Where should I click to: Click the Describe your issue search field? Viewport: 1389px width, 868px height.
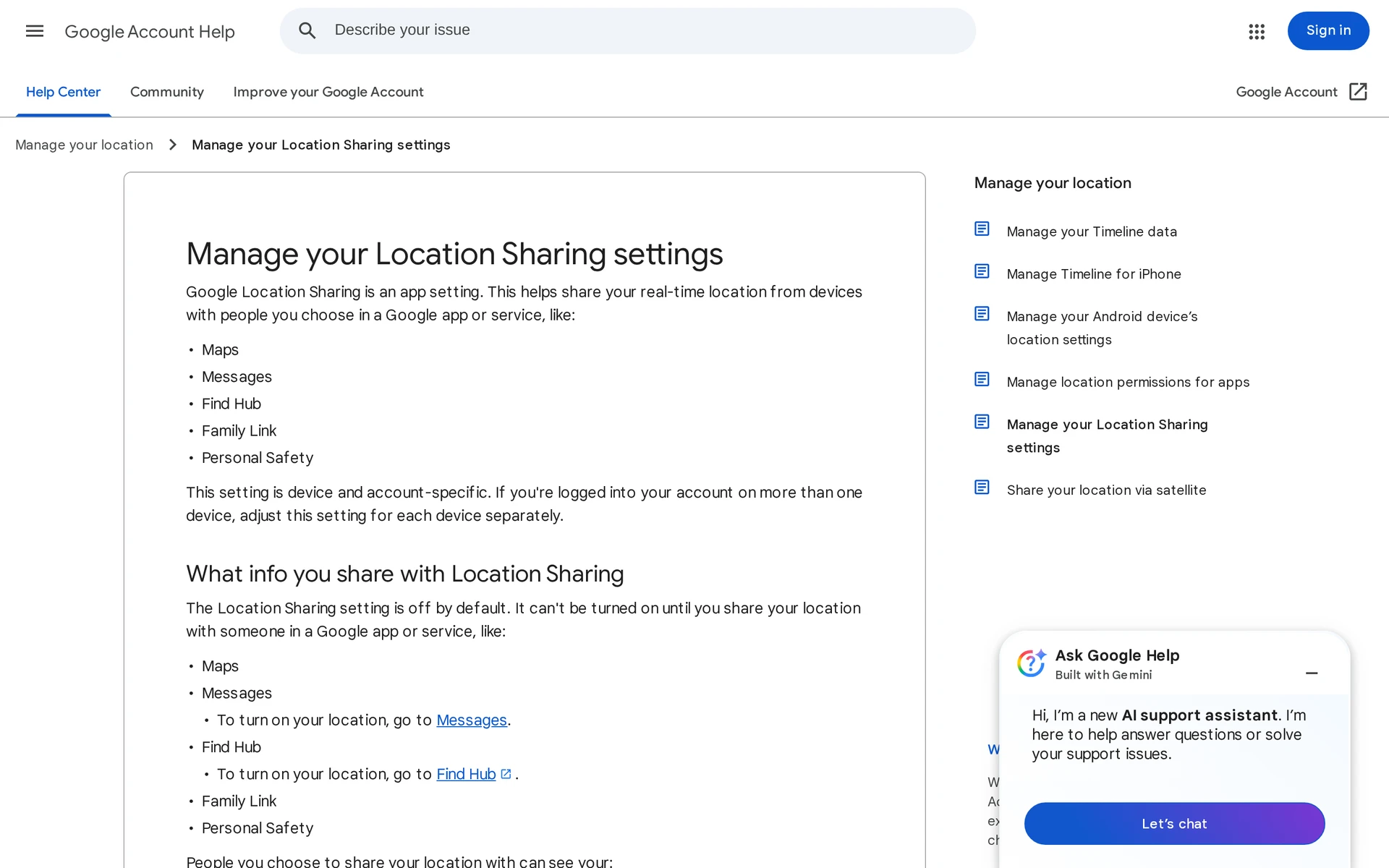point(628,30)
